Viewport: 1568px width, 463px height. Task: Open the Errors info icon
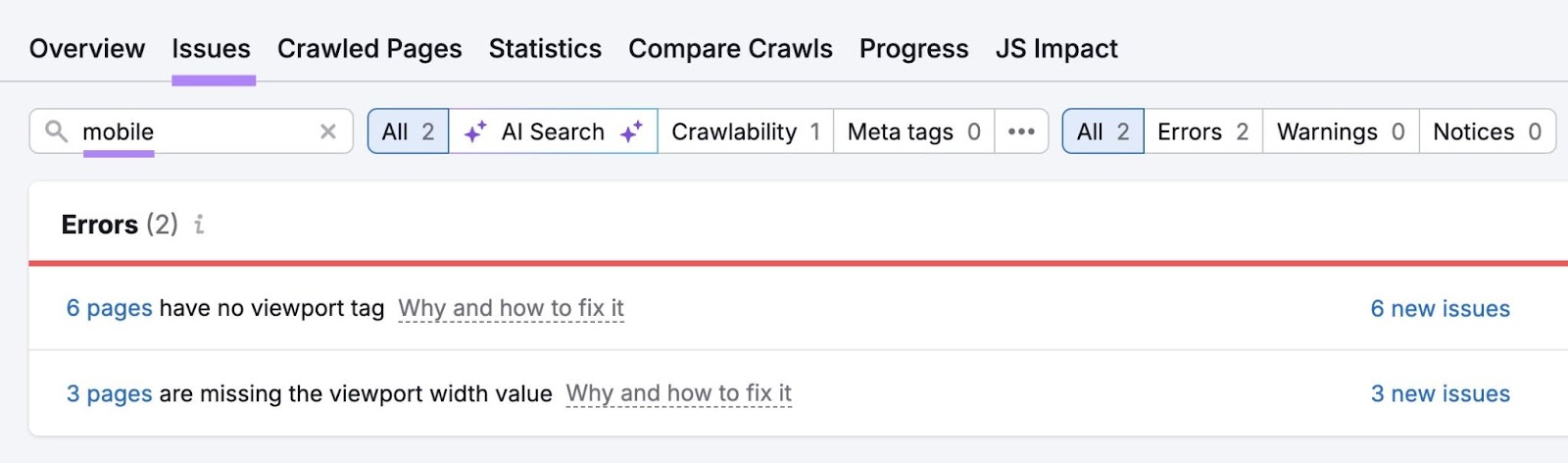click(x=199, y=225)
